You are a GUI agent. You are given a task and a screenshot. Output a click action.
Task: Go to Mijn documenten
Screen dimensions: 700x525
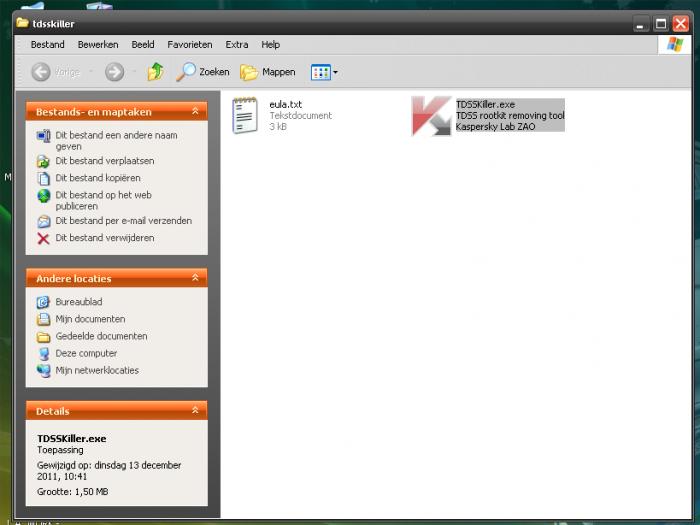tap(90, 319)
